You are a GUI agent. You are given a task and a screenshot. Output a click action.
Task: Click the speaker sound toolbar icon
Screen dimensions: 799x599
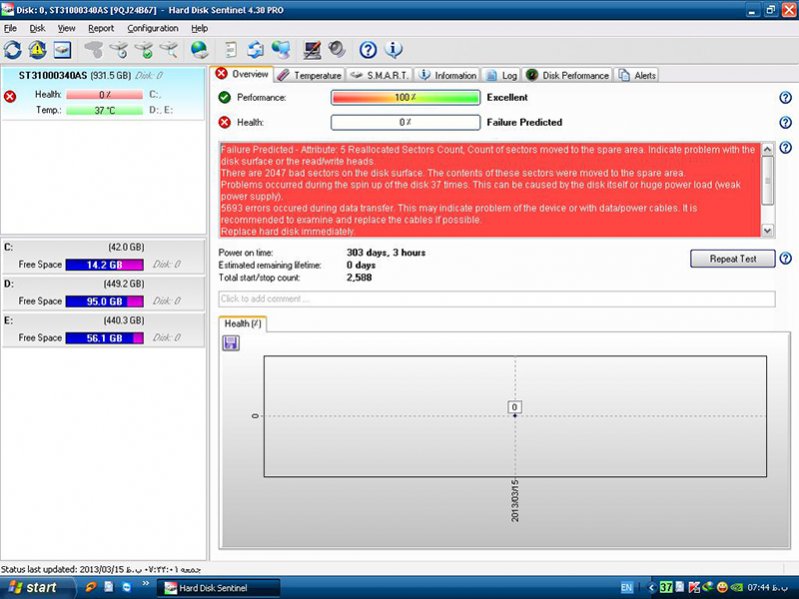337,50
